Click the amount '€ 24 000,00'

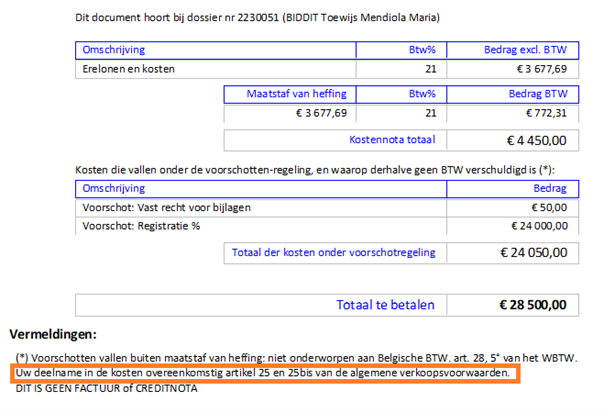[x=539, y=226]
